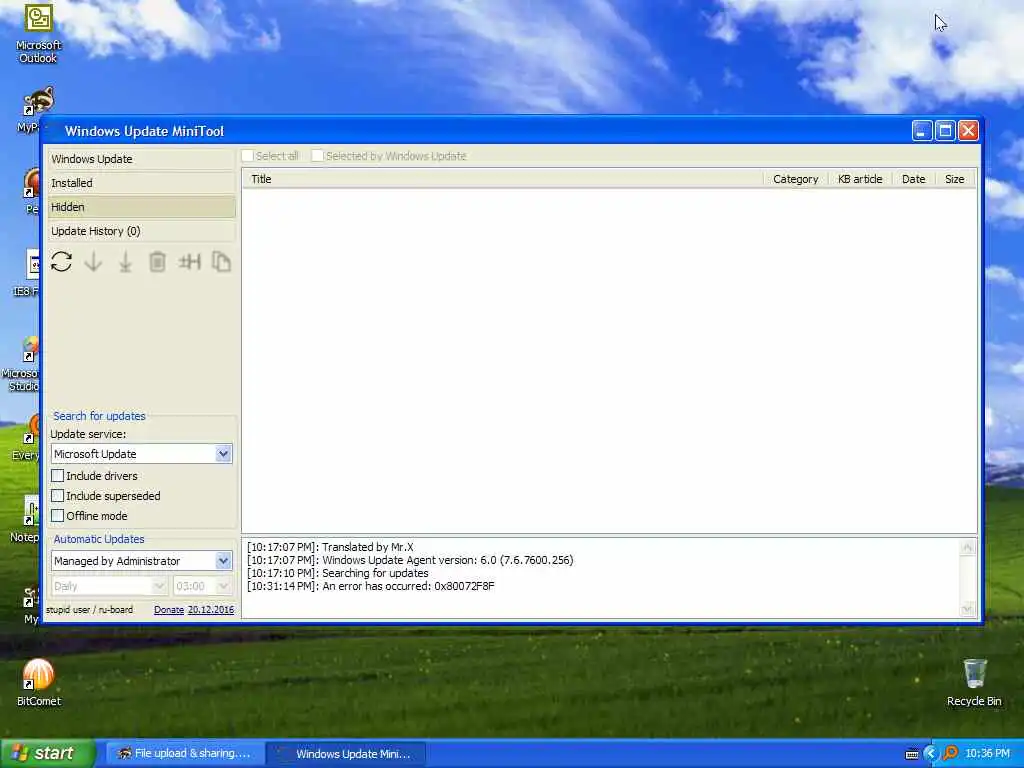Enable Include superseded option
Viewport: 1024px width, 768px height.
(57, 496)
